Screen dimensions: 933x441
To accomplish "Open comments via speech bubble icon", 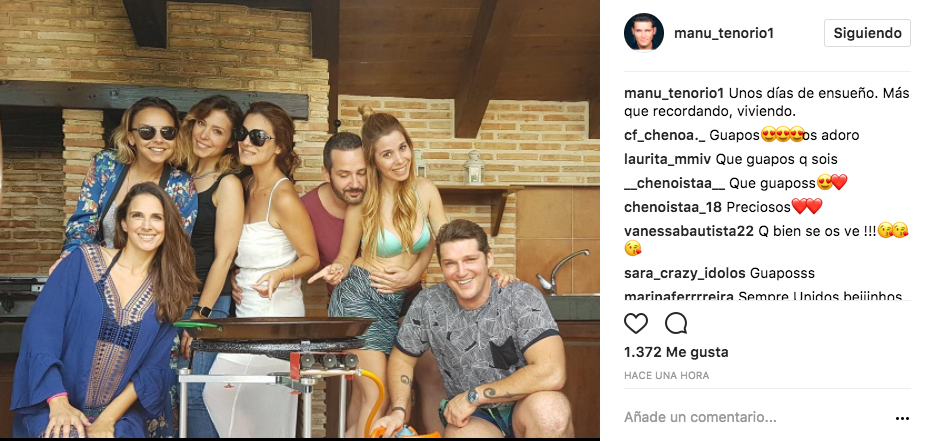I will [676, 323].
